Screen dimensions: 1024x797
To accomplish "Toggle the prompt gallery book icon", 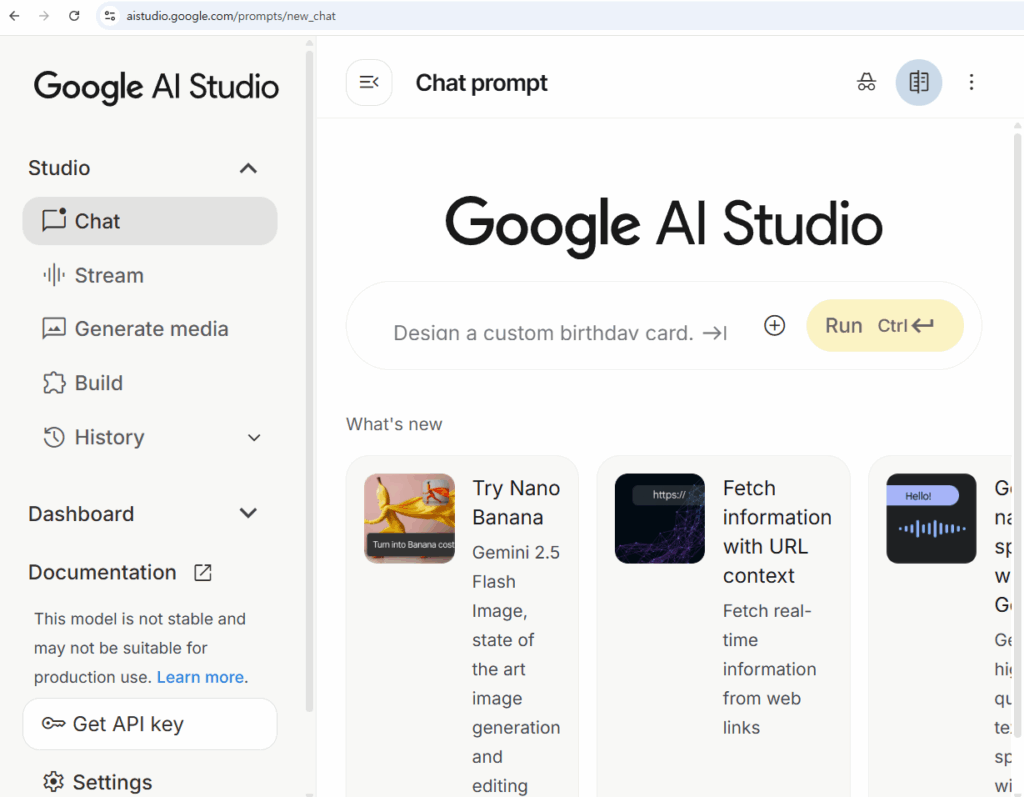I will pyautogui.click(x=918, y=82).
